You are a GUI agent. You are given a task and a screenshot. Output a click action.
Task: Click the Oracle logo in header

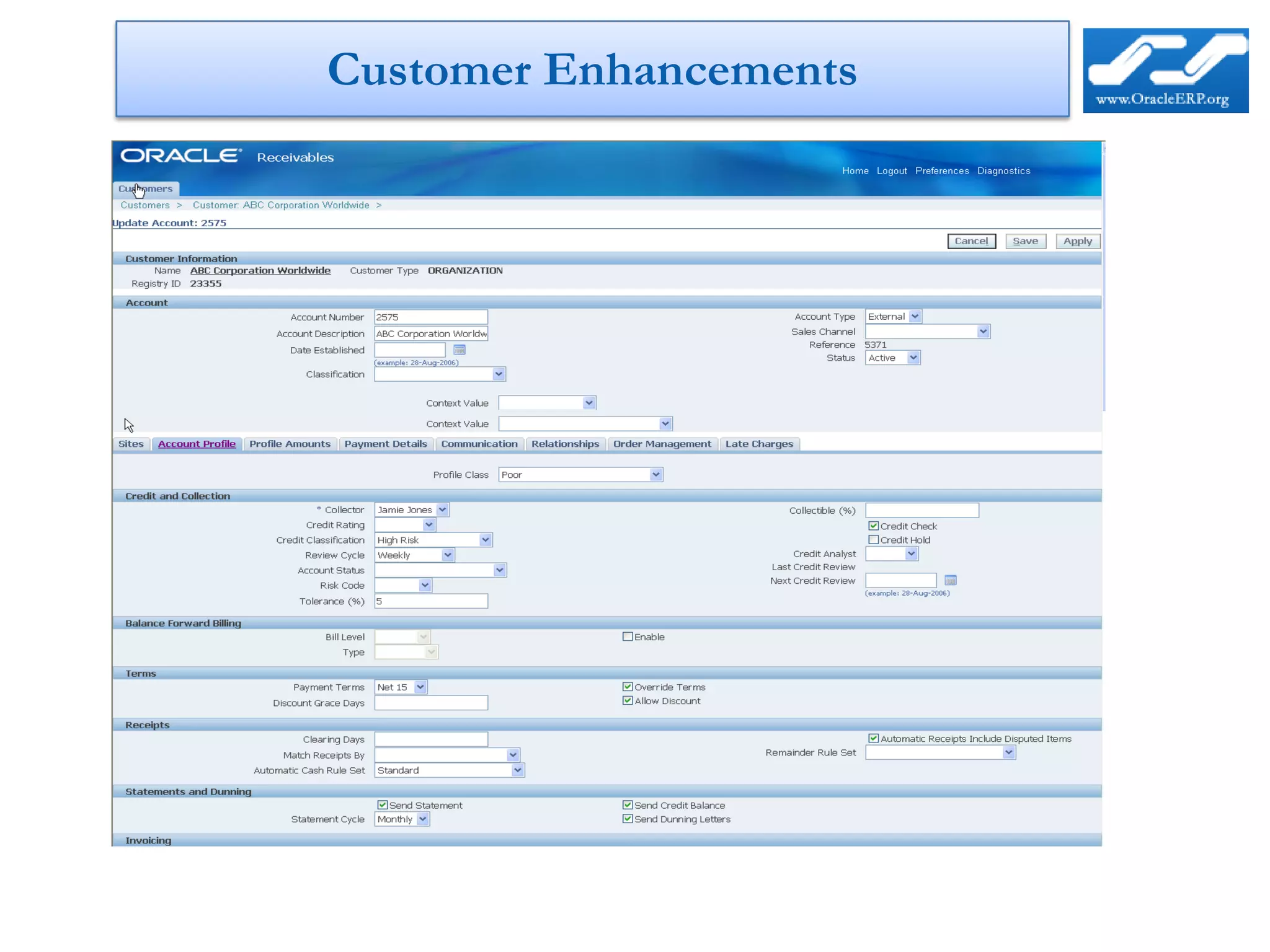point(180,156)
